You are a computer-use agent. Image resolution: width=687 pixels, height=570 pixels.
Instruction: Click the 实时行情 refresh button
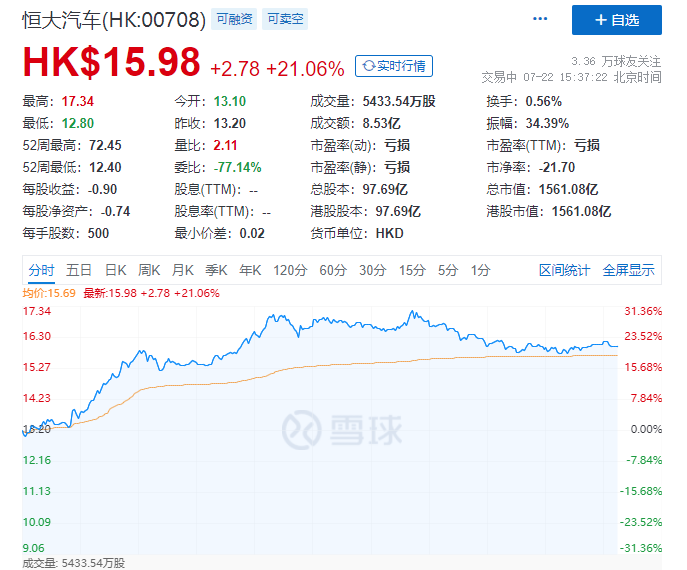click(x=394, y=67)
